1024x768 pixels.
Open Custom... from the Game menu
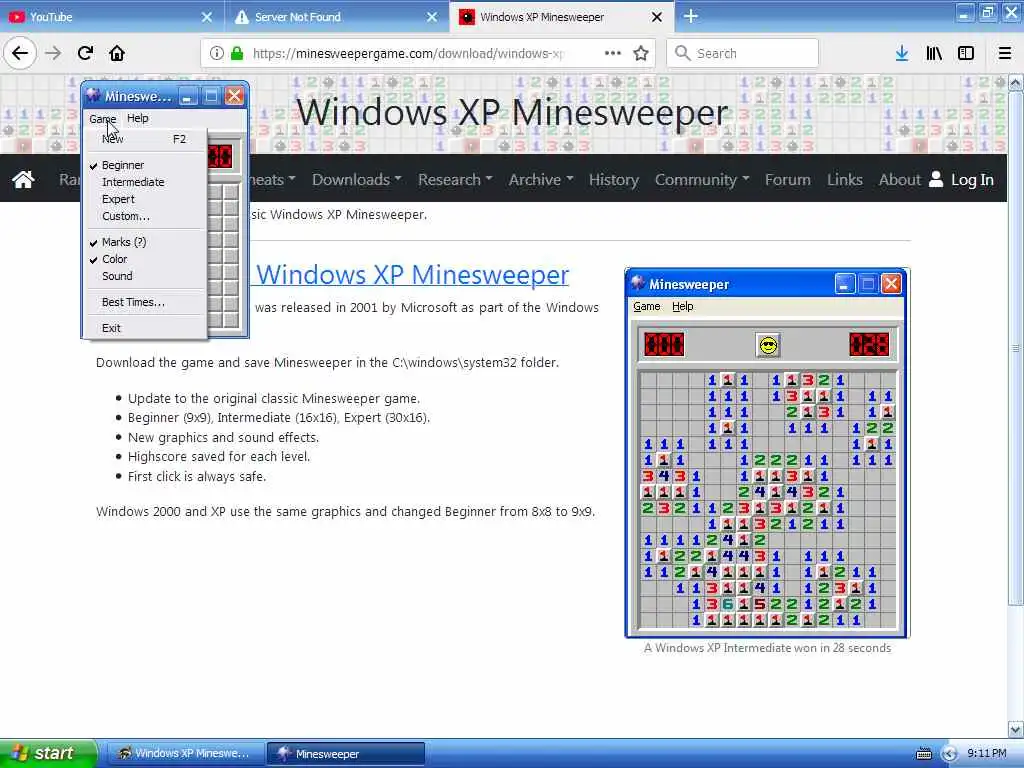pos(125,216)
